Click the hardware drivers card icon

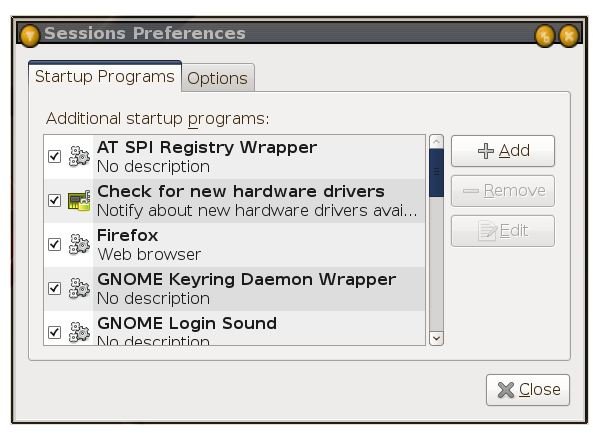pyautogui.click(x=79, y=200)
